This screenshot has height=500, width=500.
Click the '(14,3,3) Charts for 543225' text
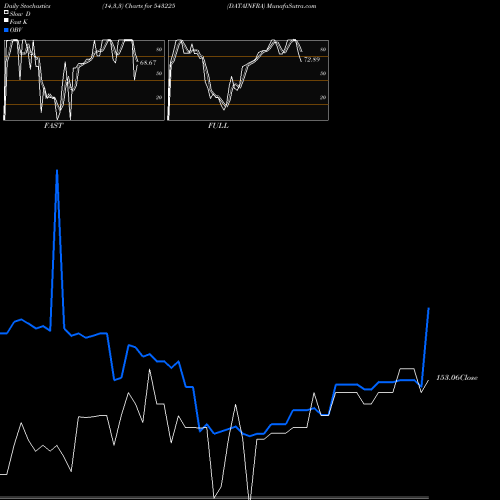point(139,6)
